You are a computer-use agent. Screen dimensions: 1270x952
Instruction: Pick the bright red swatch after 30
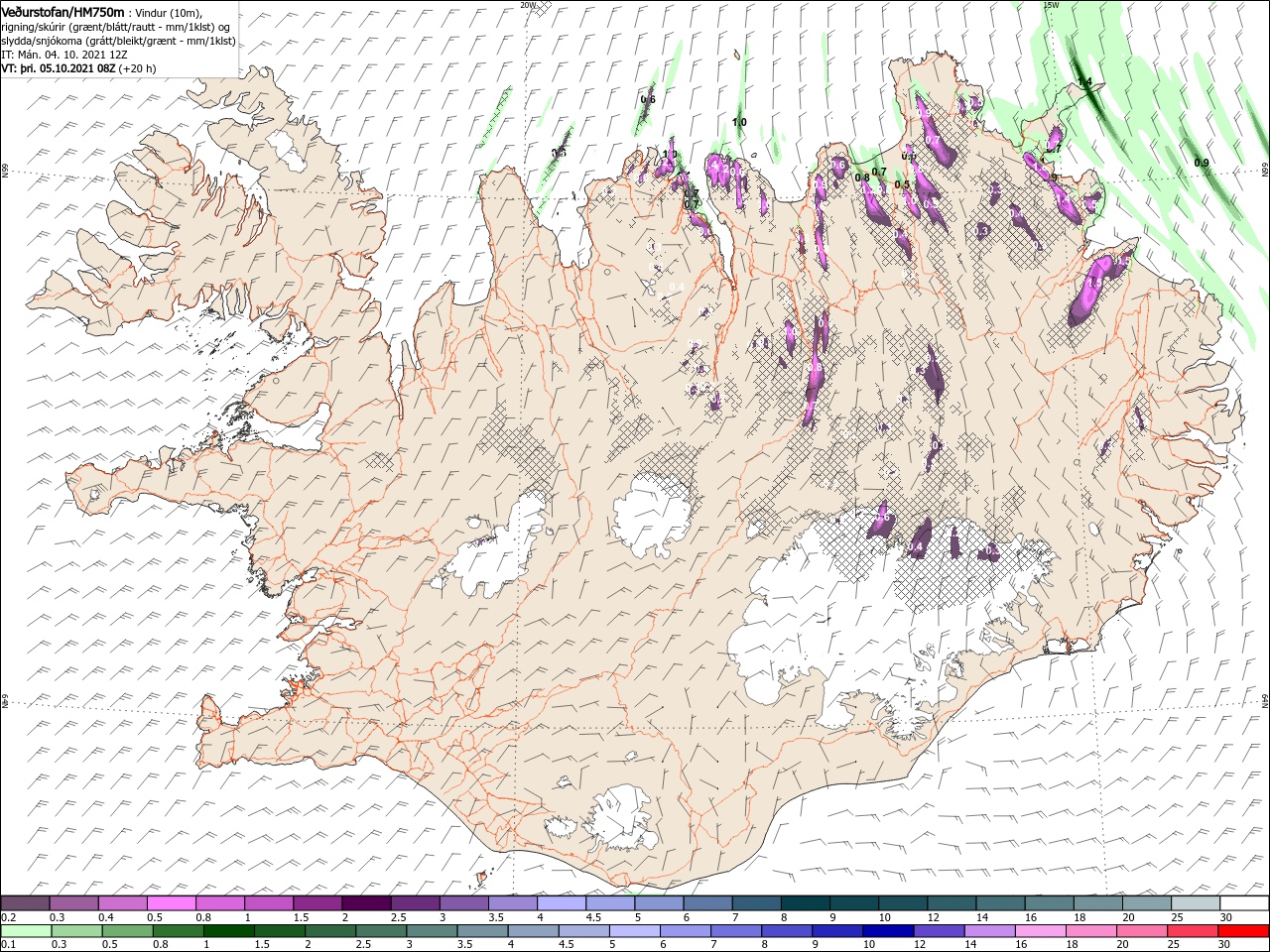pos(1243,931)
